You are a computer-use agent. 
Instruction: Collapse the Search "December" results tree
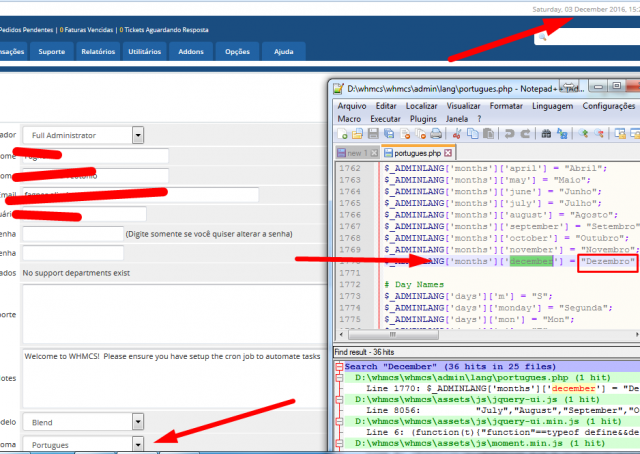[x=339, y=367]
